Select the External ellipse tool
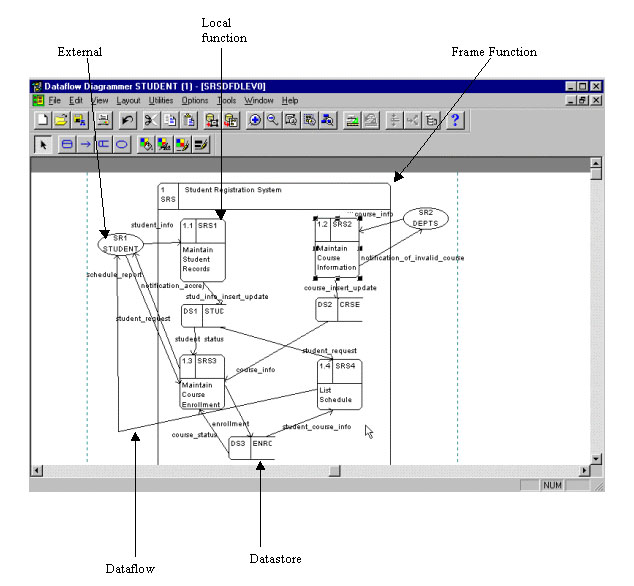 (122, 144)
